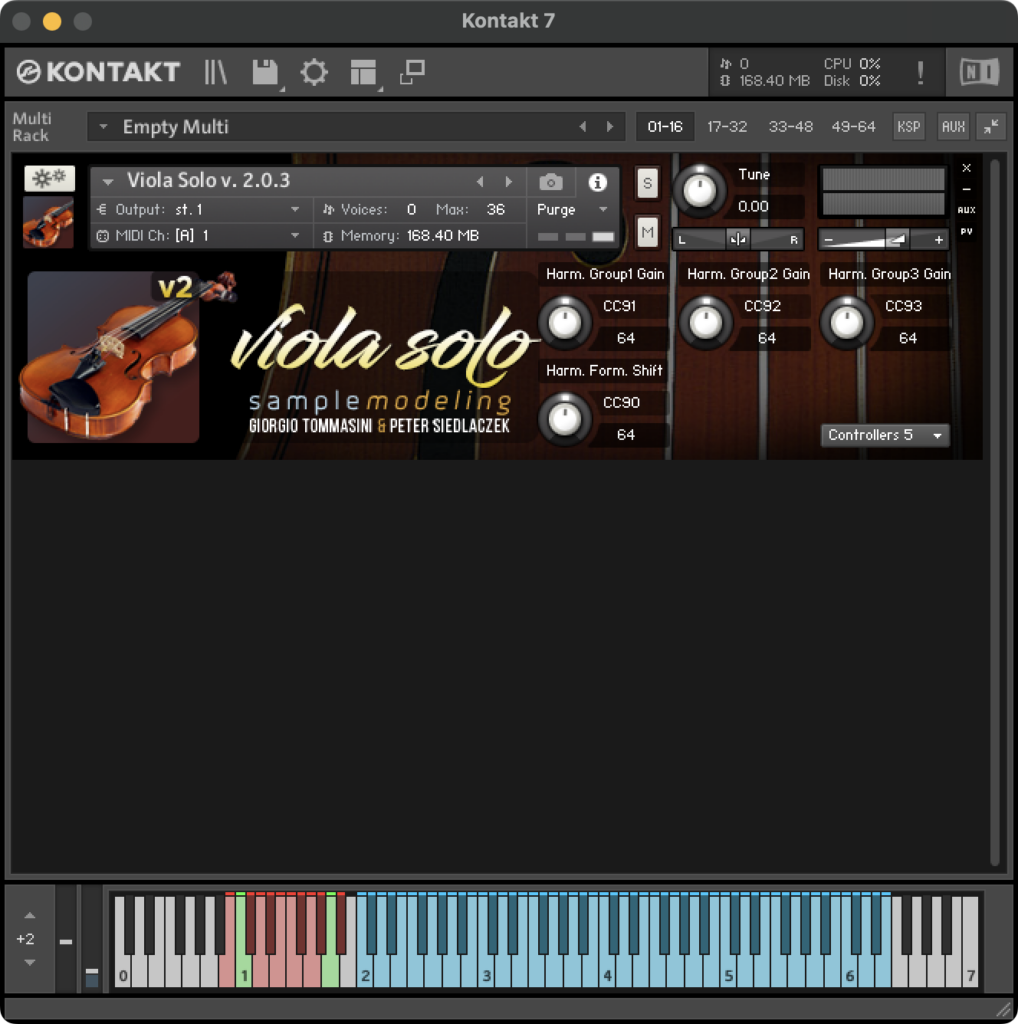Increase instrument volume plus button

[x=939, y=240]
